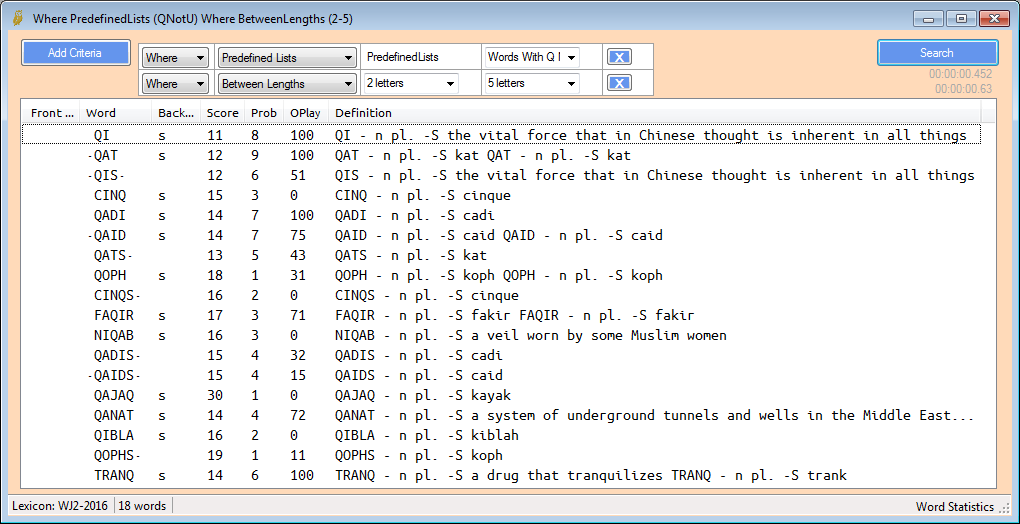Change the 2 letters minimum length dropdown
The width and height of the screenshot is (1020, 524).
(x=411, y=84)
